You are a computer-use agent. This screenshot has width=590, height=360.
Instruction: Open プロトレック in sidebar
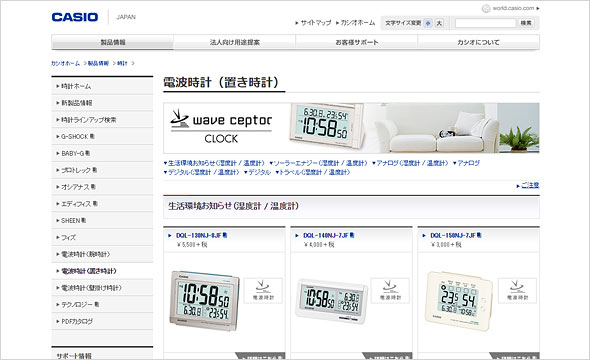[102, 170]
